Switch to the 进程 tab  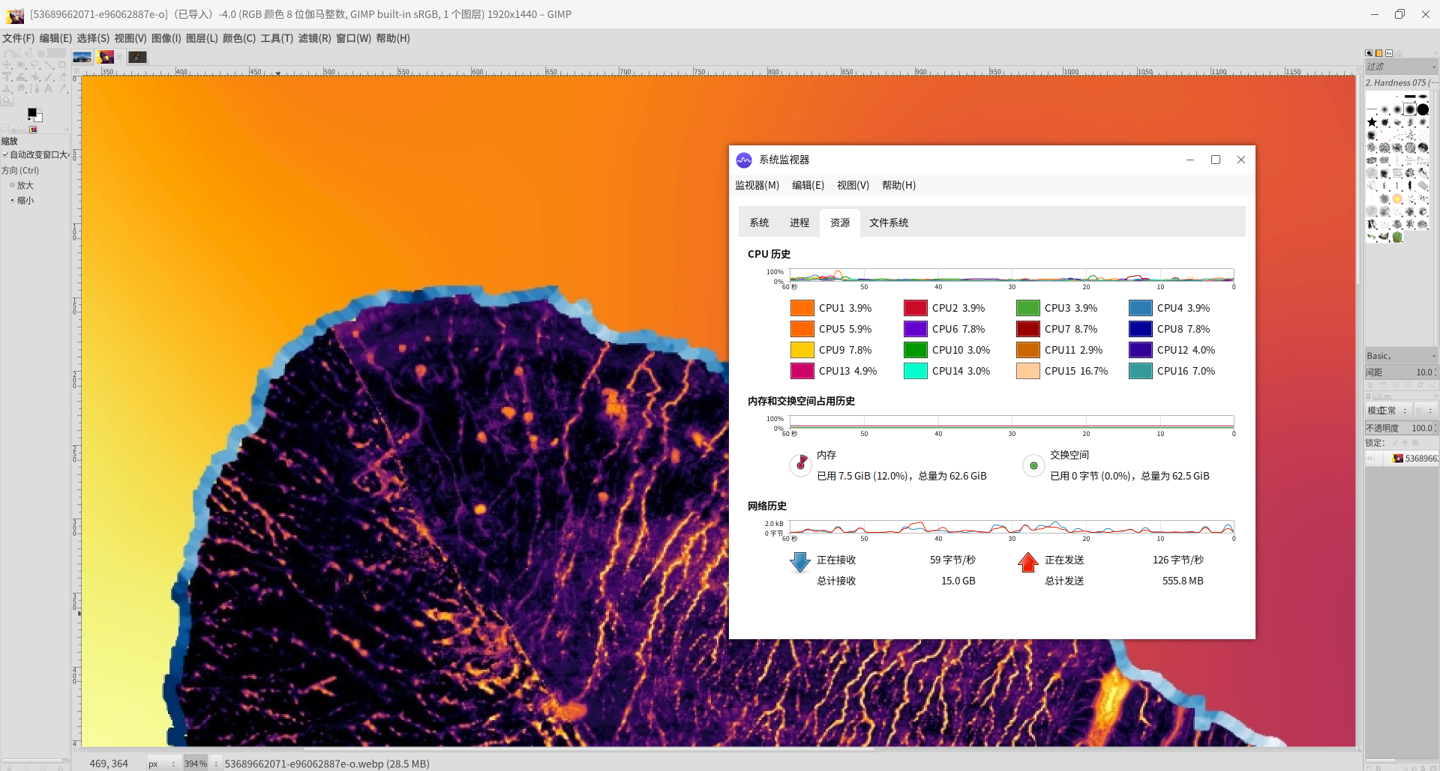click(799, 223)
